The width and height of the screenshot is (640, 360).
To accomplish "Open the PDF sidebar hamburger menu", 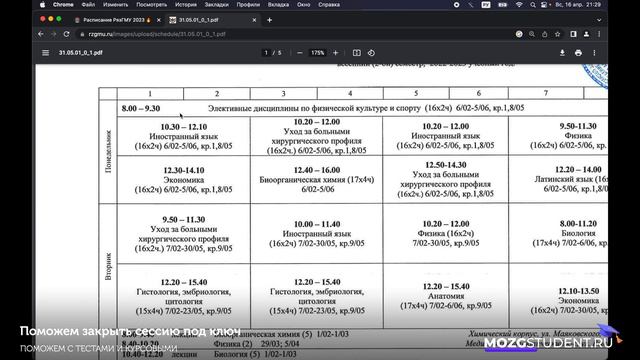I will point(45,53).
